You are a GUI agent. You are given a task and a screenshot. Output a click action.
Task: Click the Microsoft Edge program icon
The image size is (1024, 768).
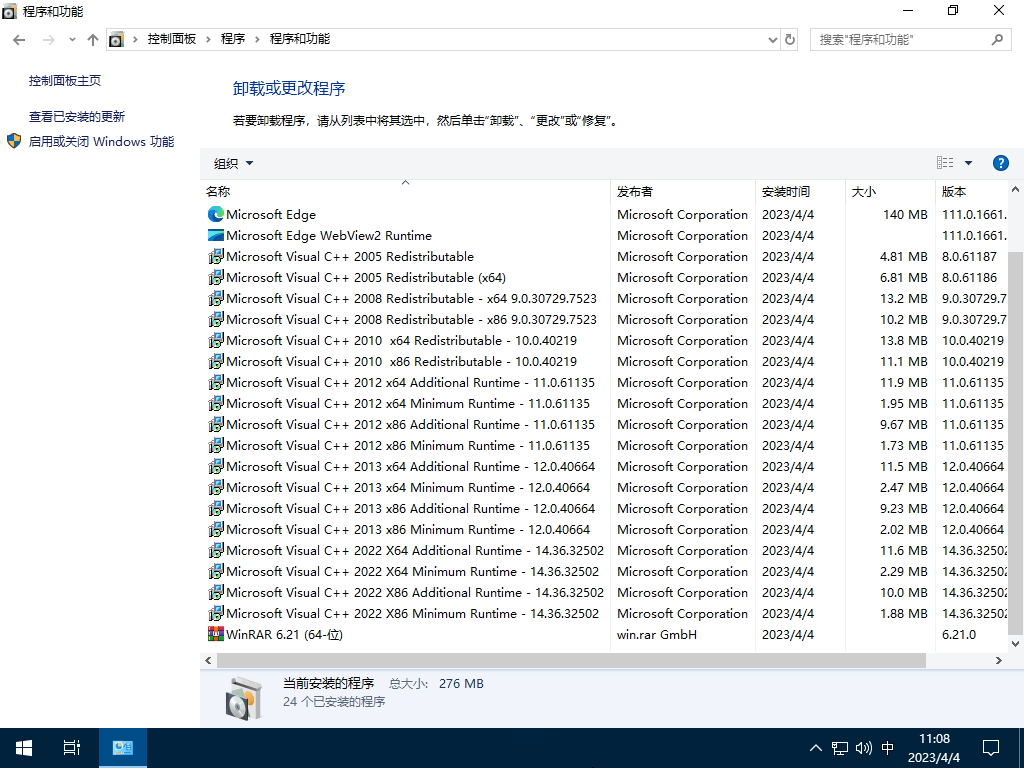tap(215, 214)
